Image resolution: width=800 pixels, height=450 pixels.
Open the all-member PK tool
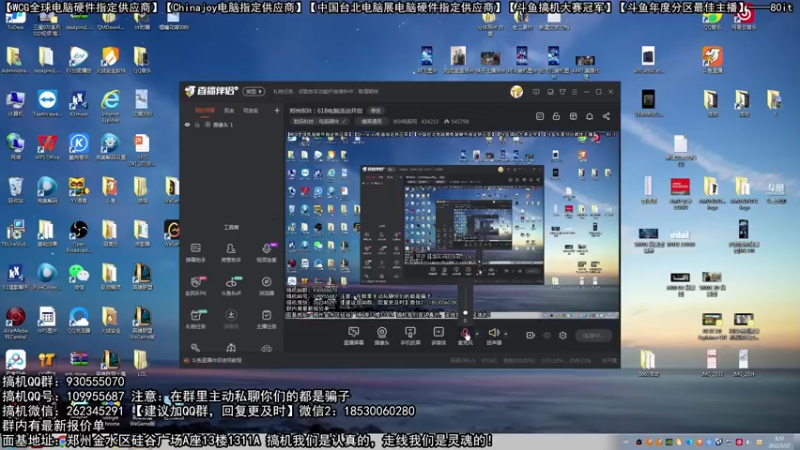195,286
